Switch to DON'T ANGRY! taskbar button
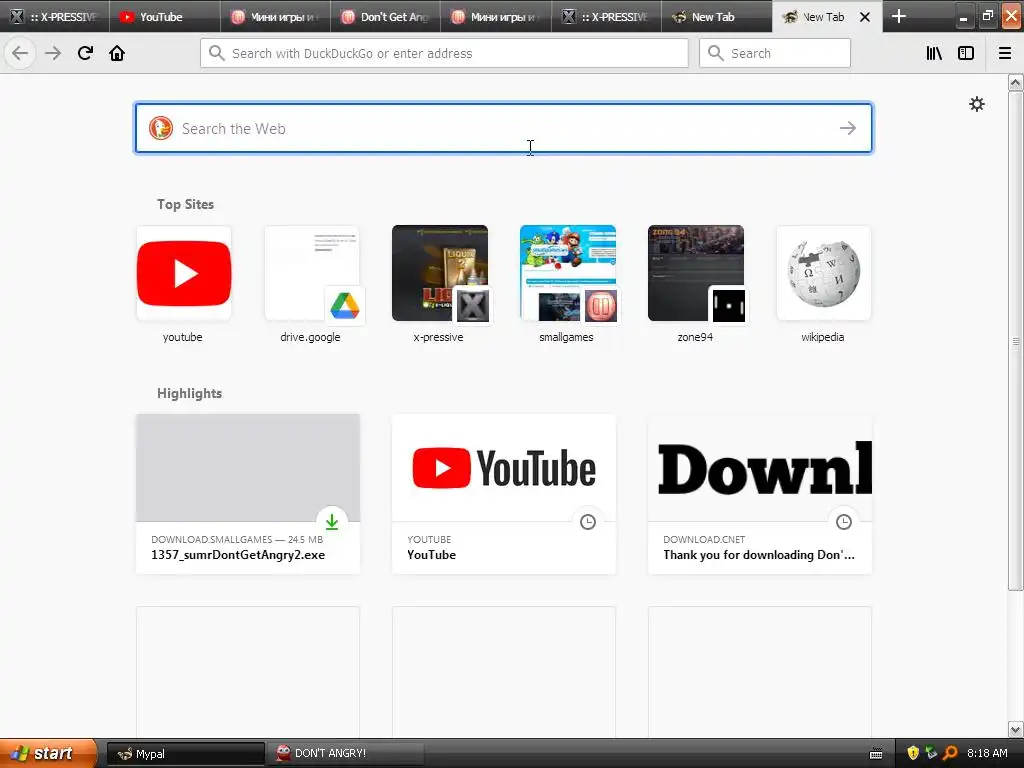This screenshot has width=1024, height=768. pyautogui.click(x=345, y=754)
